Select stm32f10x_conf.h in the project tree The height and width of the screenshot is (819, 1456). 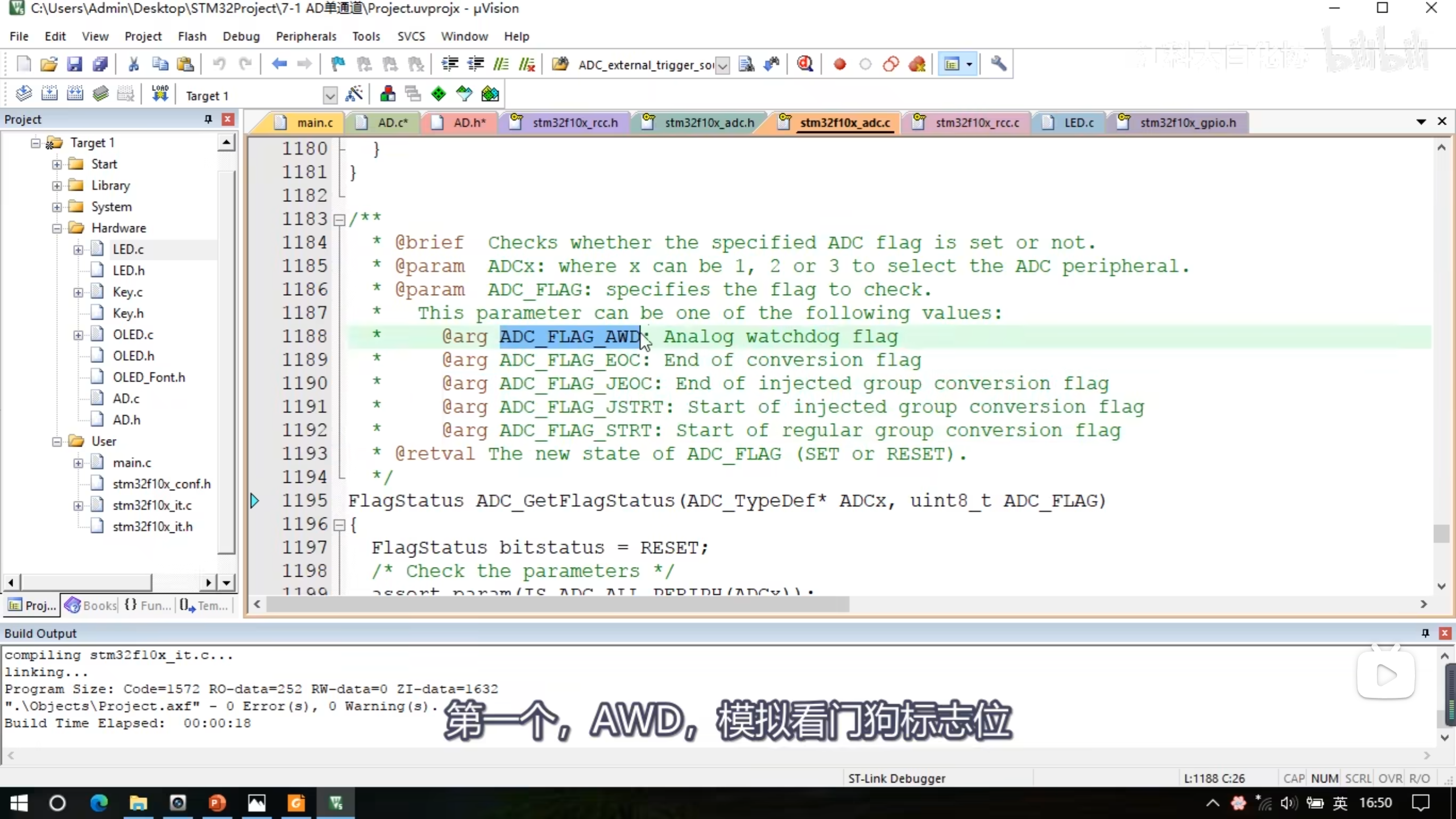(x=162, y=484)
